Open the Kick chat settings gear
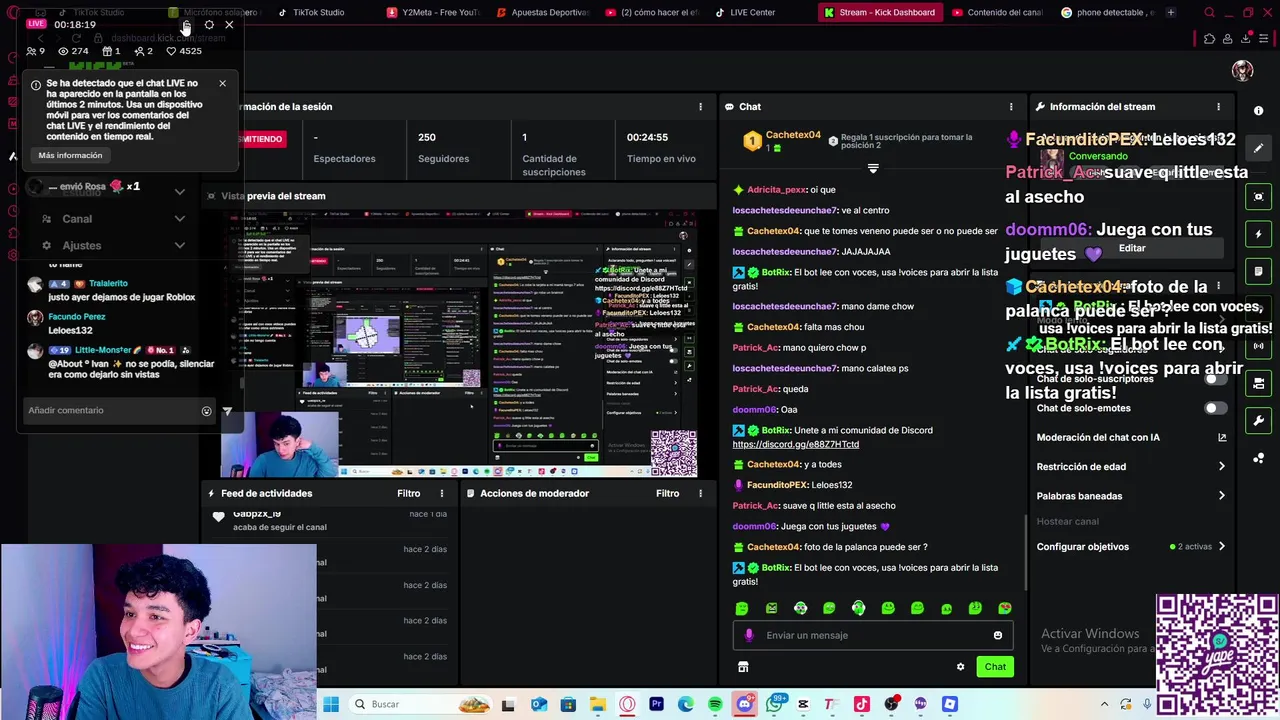1280x720 pixels. tap(960, 667)
